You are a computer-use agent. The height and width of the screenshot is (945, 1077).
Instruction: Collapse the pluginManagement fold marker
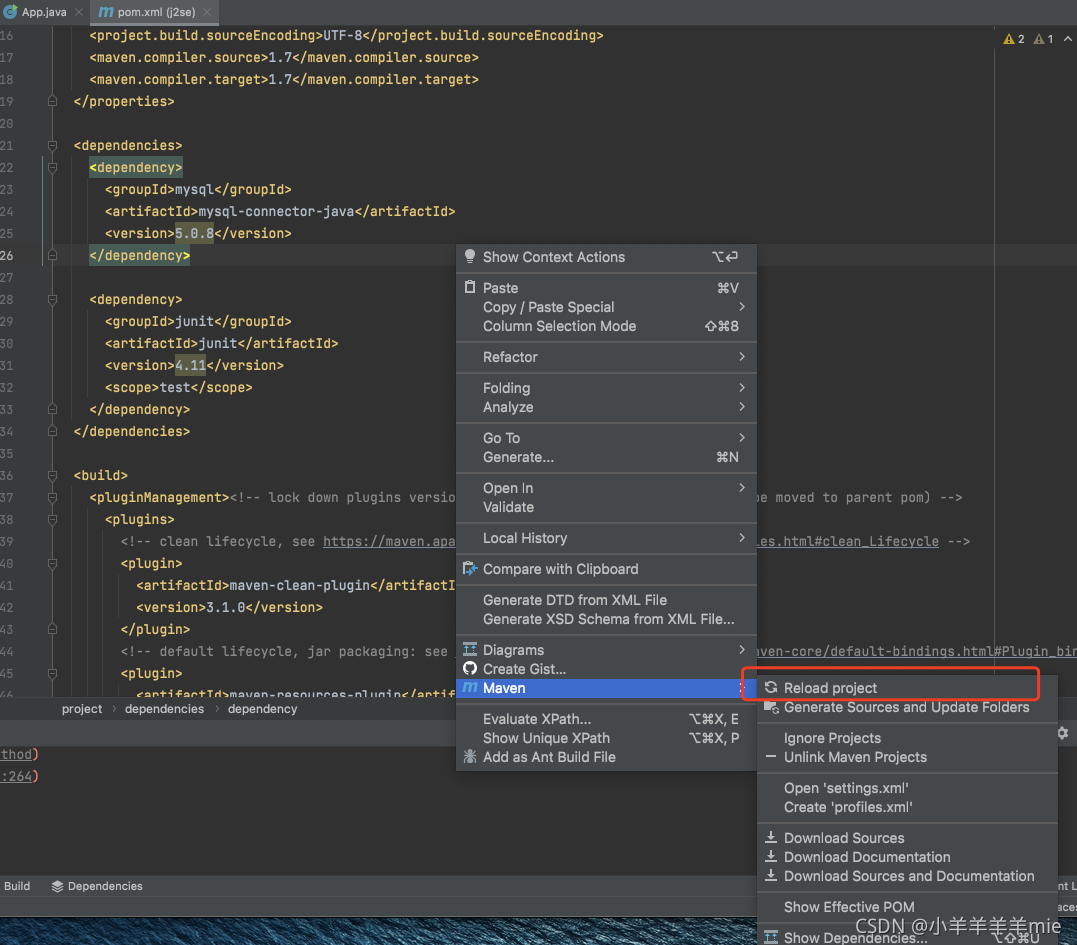[52, 497]
